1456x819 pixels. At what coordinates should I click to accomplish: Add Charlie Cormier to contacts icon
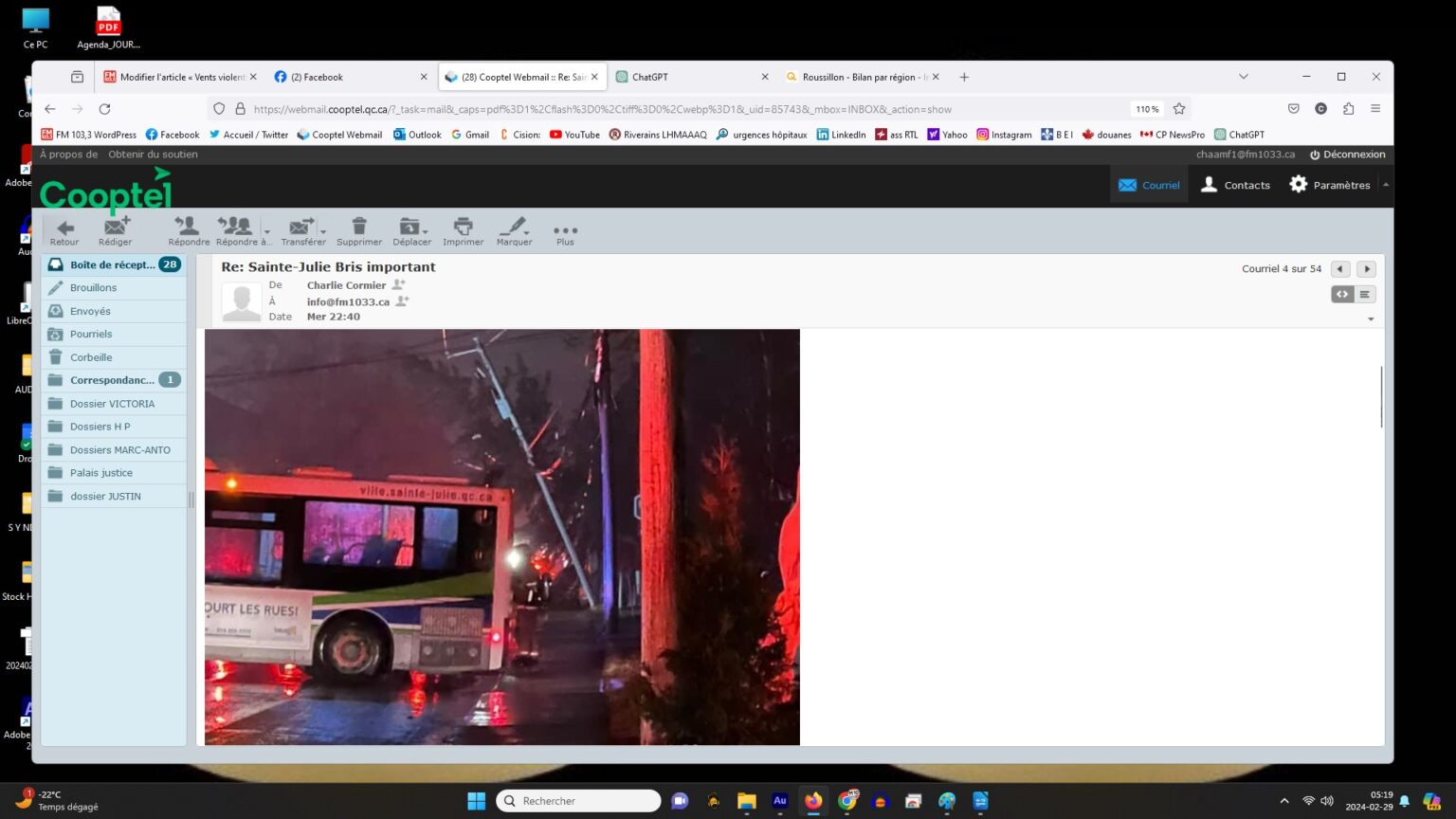[399, 284]
